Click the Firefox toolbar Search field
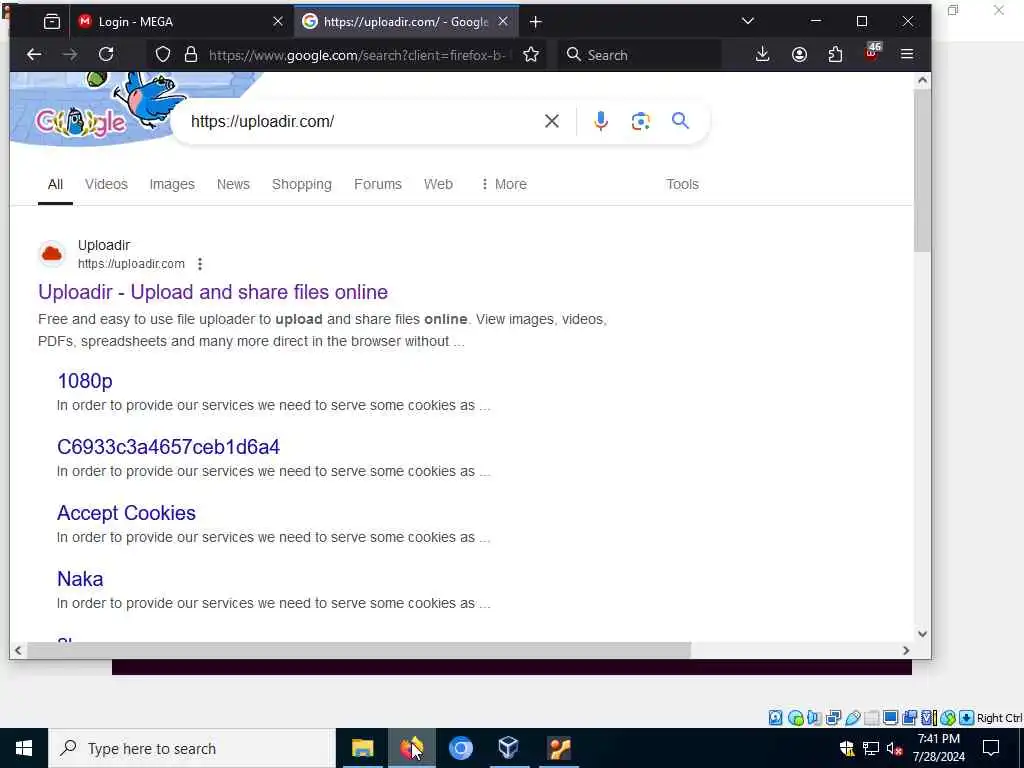Screen dimensions: 1024x768 (640, 55)
